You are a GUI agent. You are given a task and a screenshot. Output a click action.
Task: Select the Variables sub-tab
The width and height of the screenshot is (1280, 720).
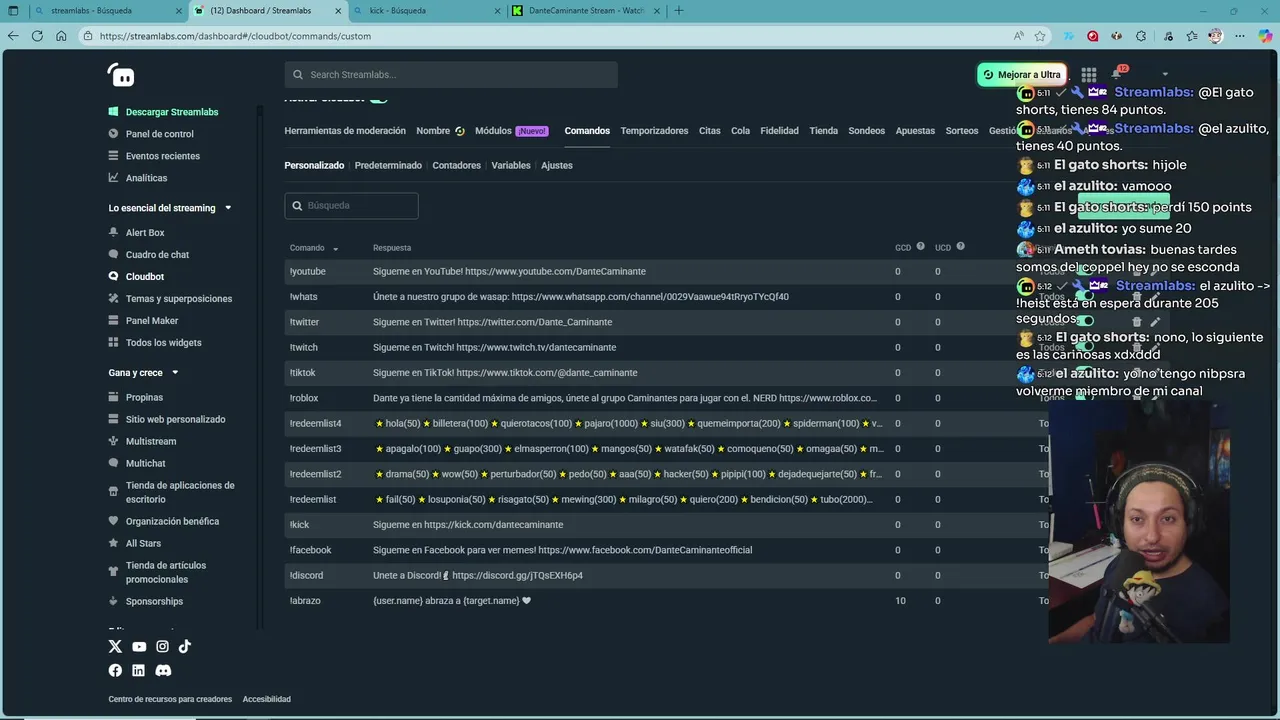pos(511,165)
